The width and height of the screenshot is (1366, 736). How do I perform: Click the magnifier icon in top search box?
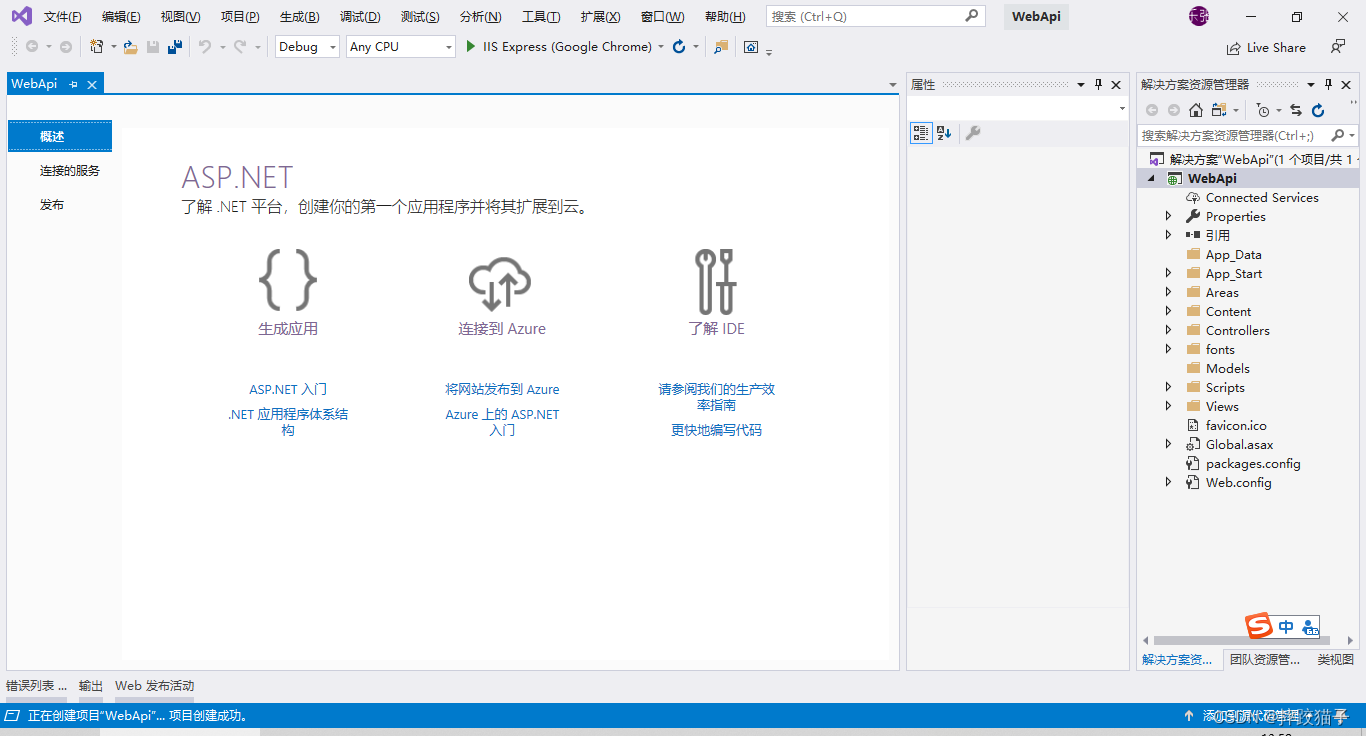(971, 16)
